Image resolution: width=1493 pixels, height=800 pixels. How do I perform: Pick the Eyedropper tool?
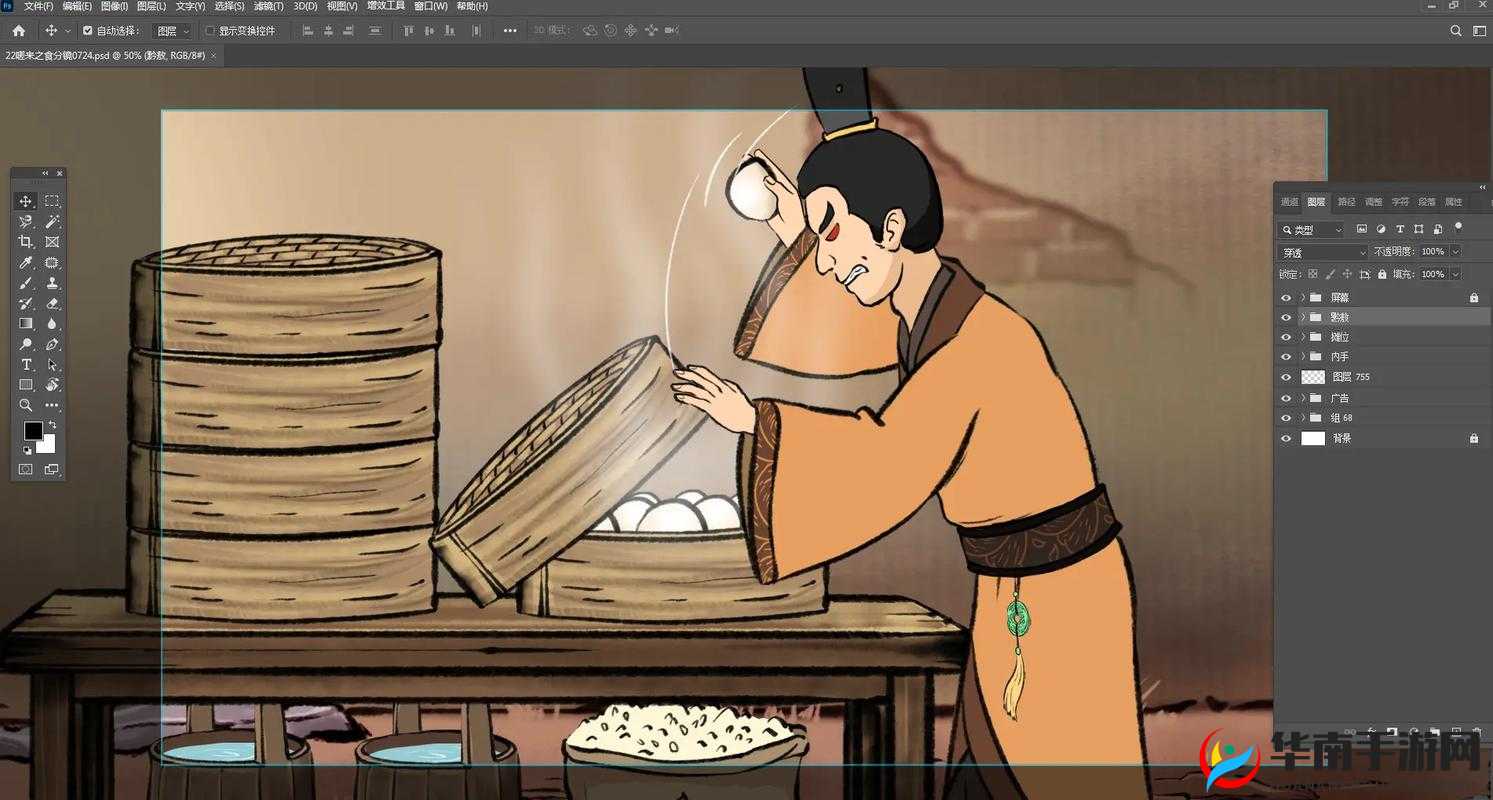26,263
